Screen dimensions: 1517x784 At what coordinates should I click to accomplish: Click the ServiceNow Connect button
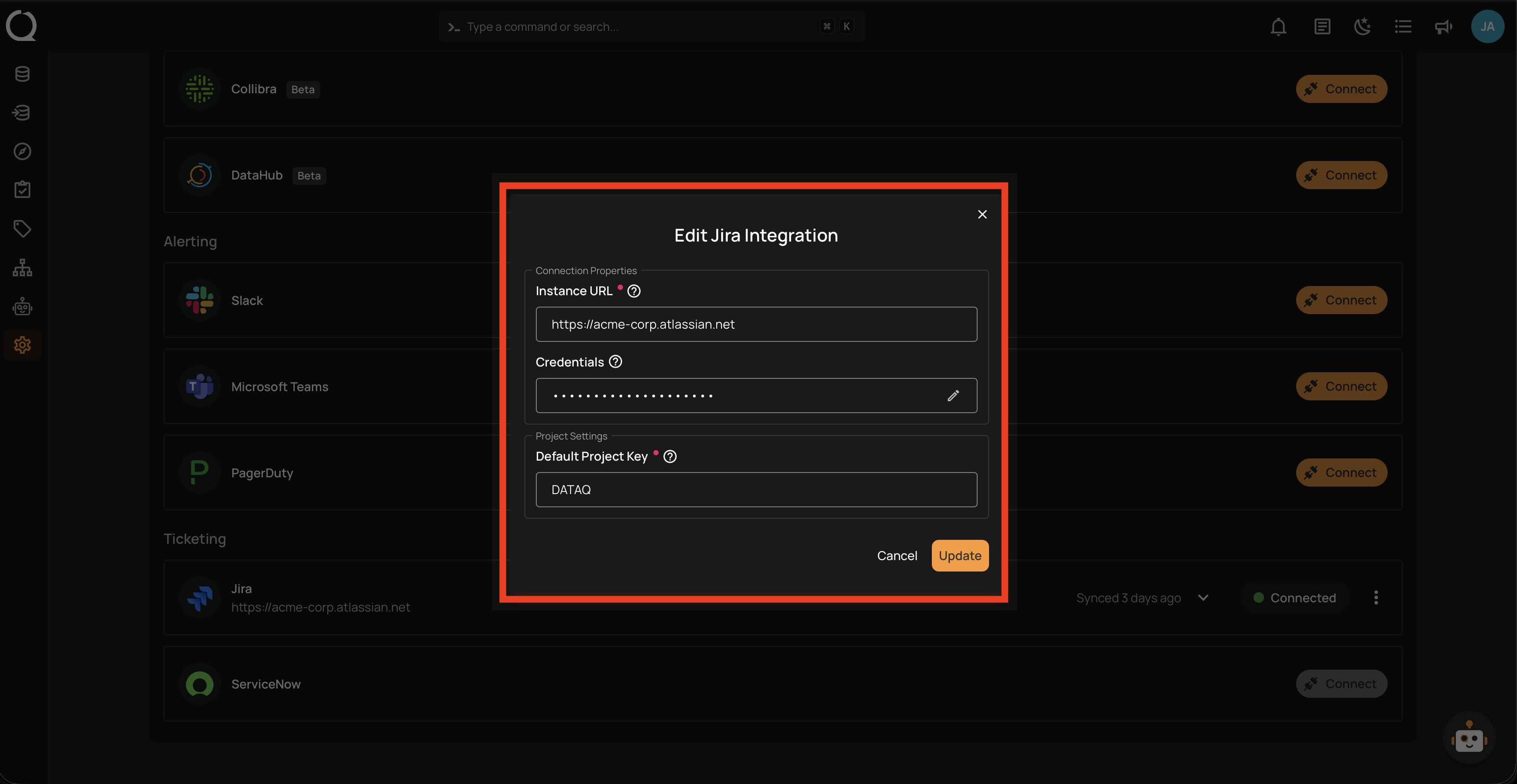point(1341,684)
